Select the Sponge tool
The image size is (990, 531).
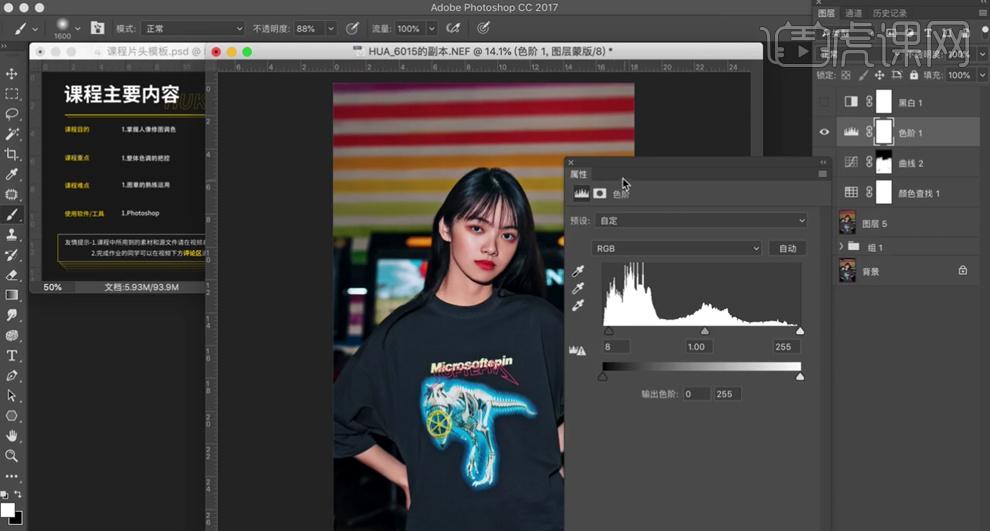tap(11, 335)
